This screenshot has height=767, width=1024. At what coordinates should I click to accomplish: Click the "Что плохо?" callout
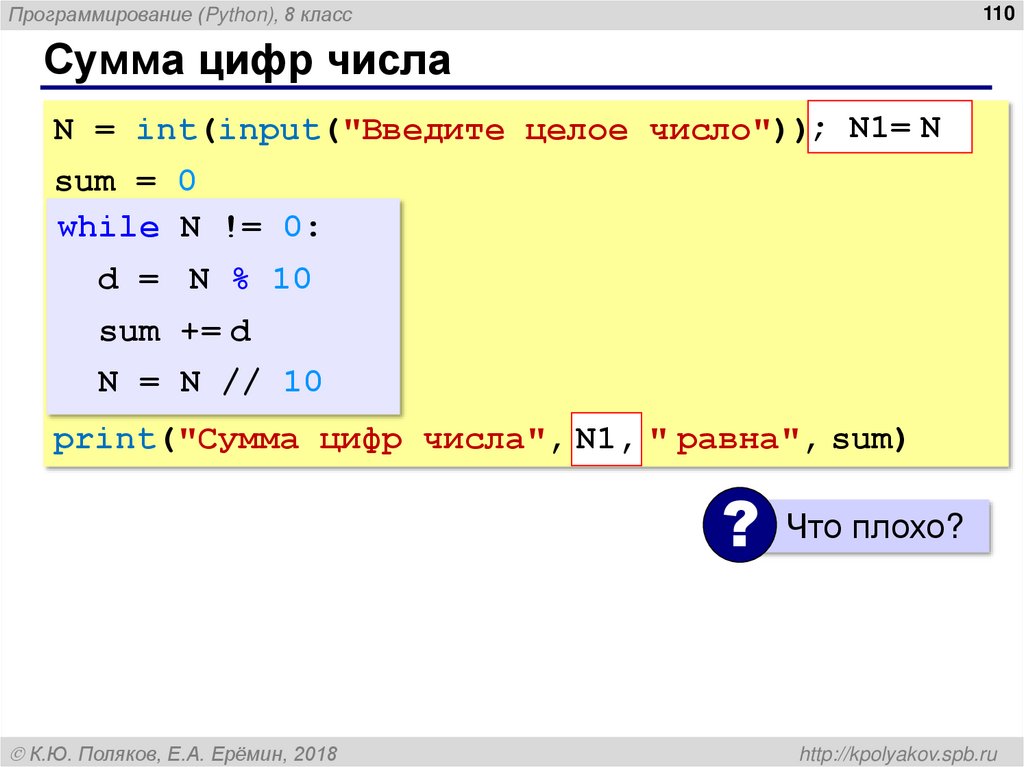[876, 526]
